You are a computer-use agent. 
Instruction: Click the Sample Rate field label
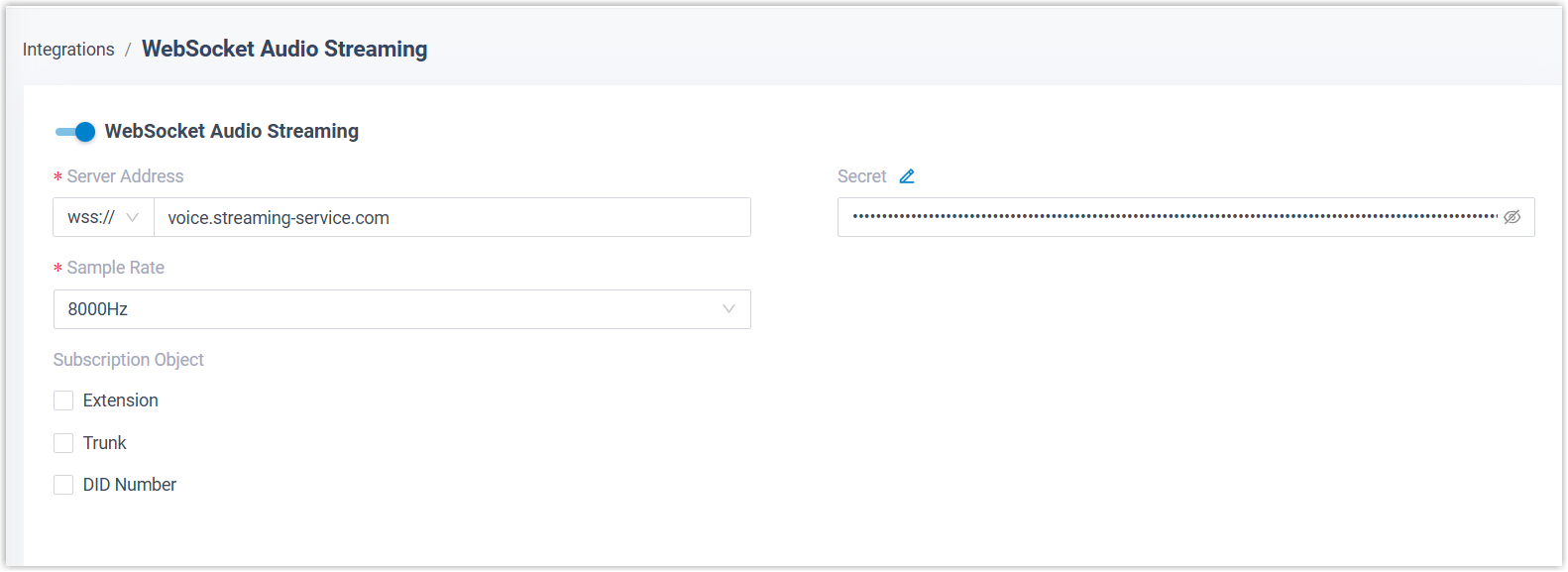click(115, 268)
